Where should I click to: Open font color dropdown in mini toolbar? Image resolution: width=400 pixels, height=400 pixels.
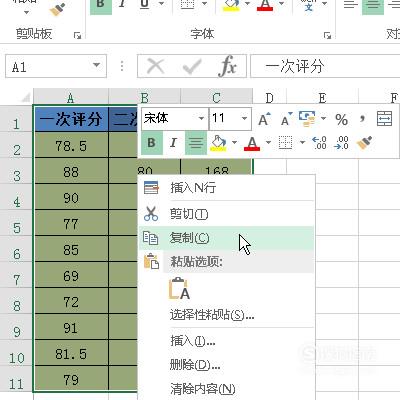pyautogui.click(x=268, y=143)
